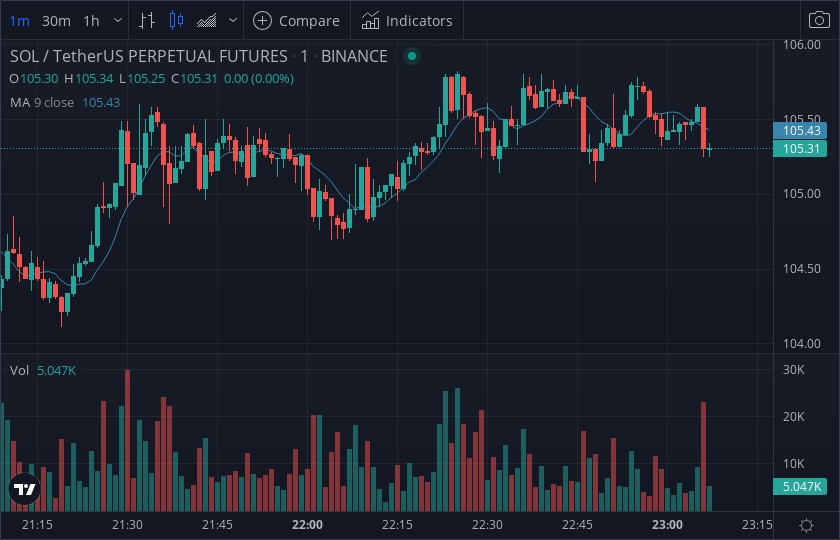Click the low value L105.25
Screen dimensions: 840x540
click(x=142, y=79)
